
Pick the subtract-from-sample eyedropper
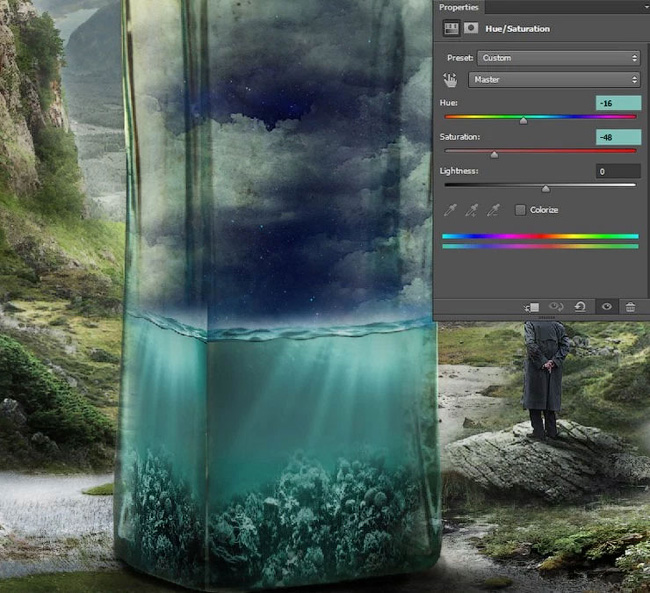493,210
